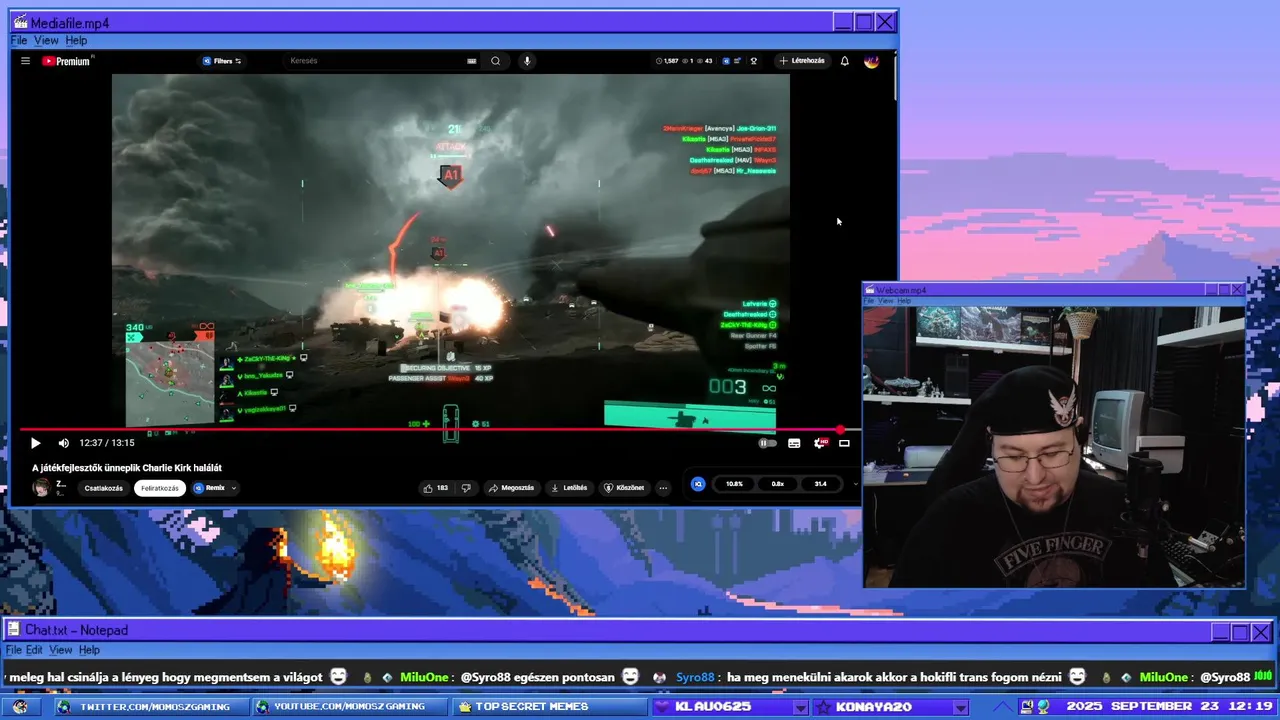Screen dimensions: 1280x720
Task: Open the Filters extension button
Action: pyautogui.click(x=222, y=61)
